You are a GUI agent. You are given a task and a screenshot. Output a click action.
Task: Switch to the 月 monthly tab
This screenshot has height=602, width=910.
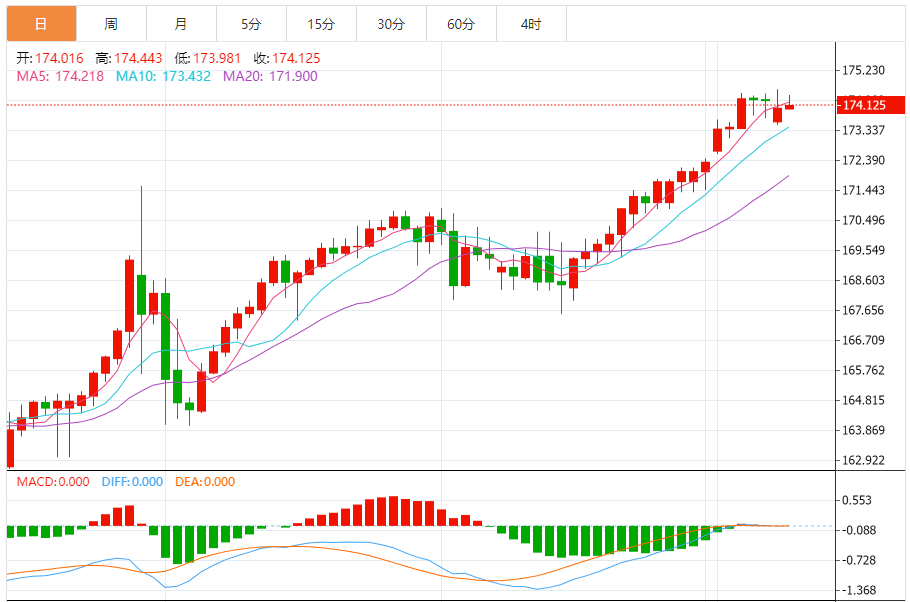click(182, 24)
